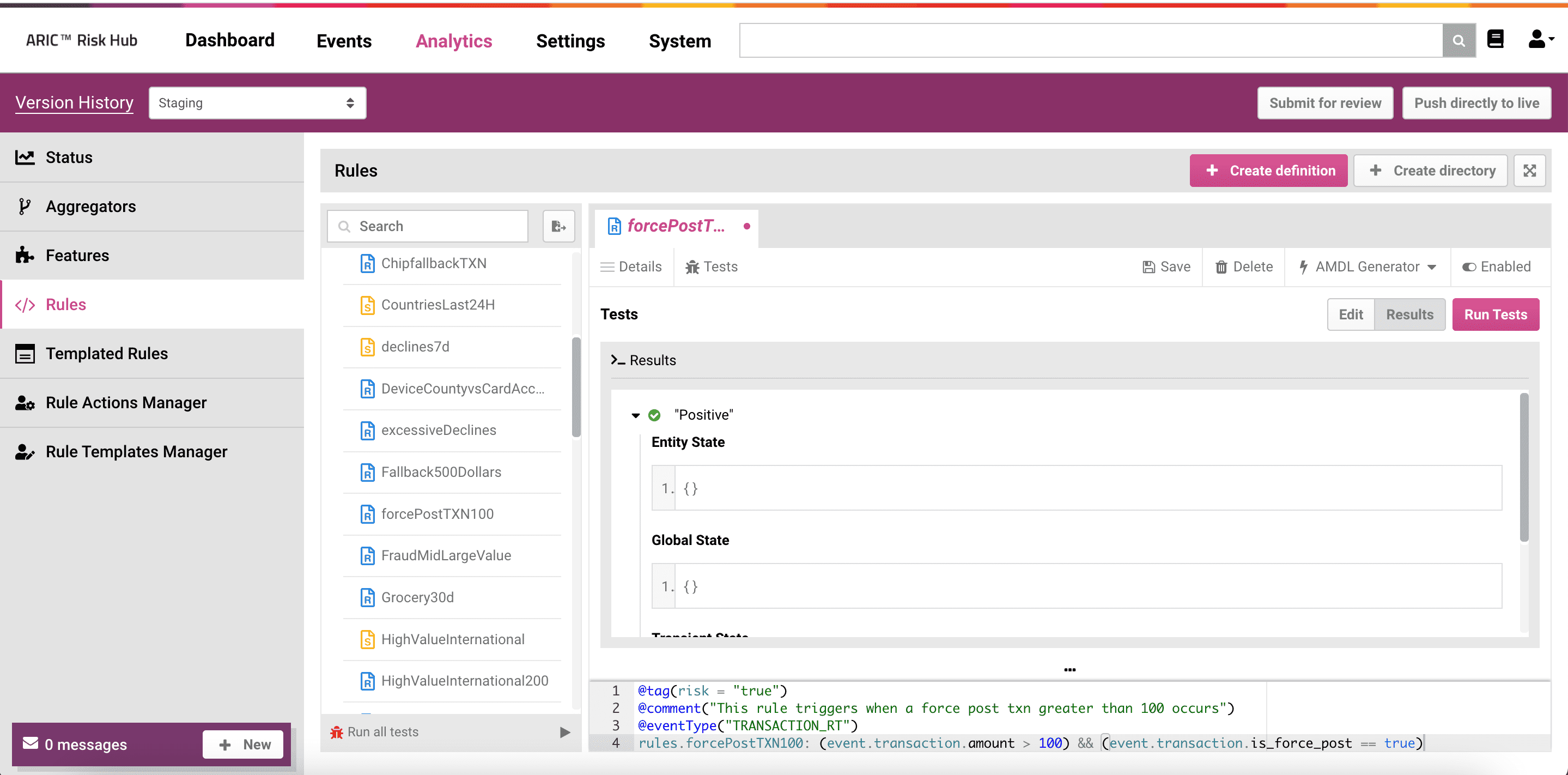Screen dimensions: 1568x775
Task: Click the rules Search input field
Action: tap(427, 227)
